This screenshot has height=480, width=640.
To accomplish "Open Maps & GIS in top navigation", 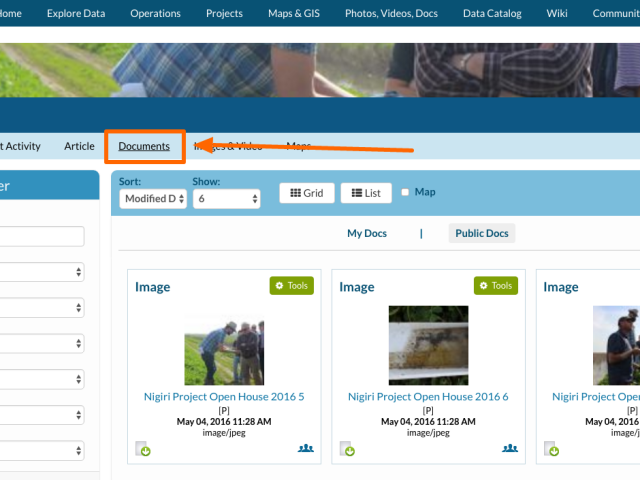I will click(x=294, y=13).
